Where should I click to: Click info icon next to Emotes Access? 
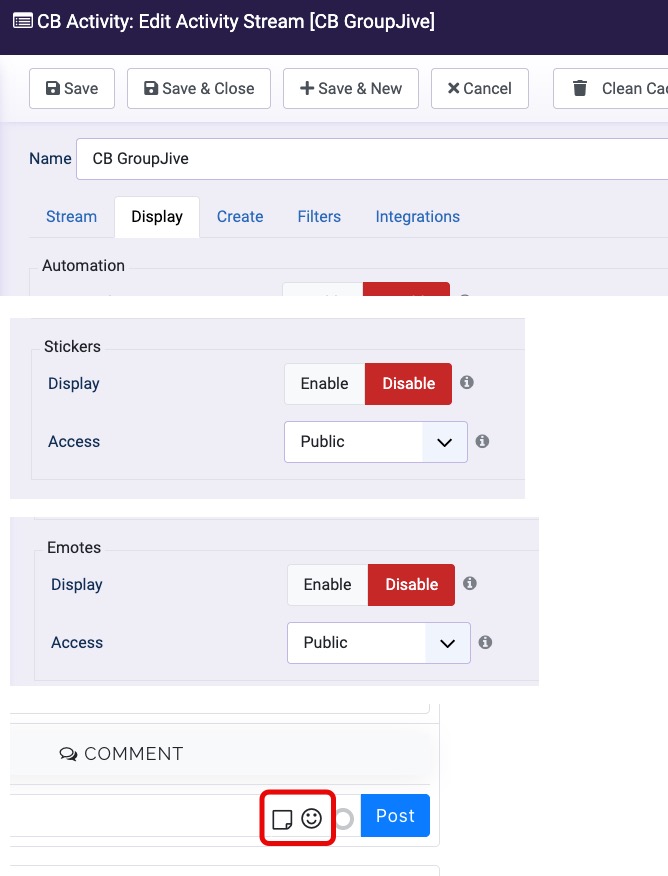tap(485, 642)
